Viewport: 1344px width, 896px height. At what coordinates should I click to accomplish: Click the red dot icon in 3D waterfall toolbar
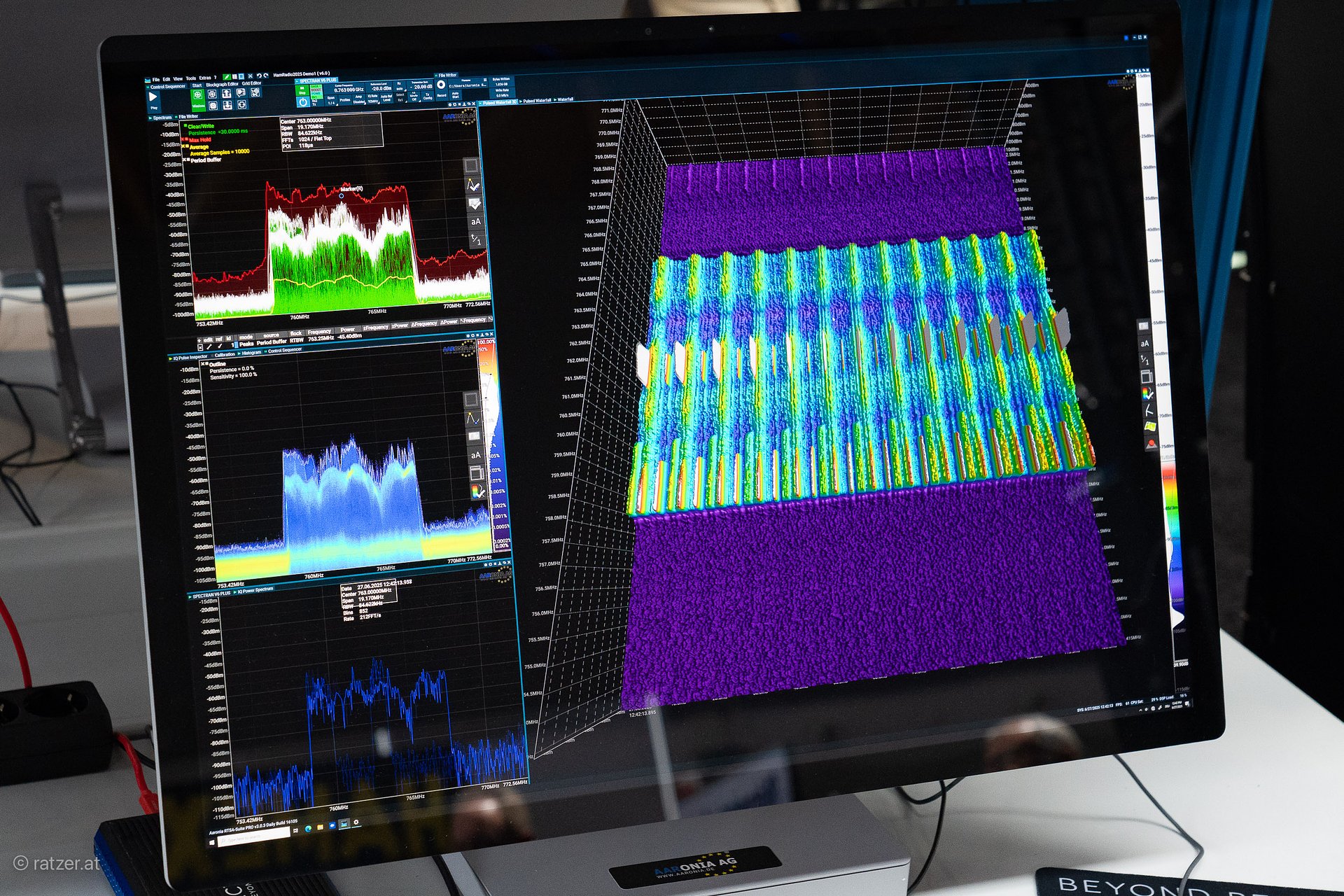pyautogui.click(x=1151, y=443)
